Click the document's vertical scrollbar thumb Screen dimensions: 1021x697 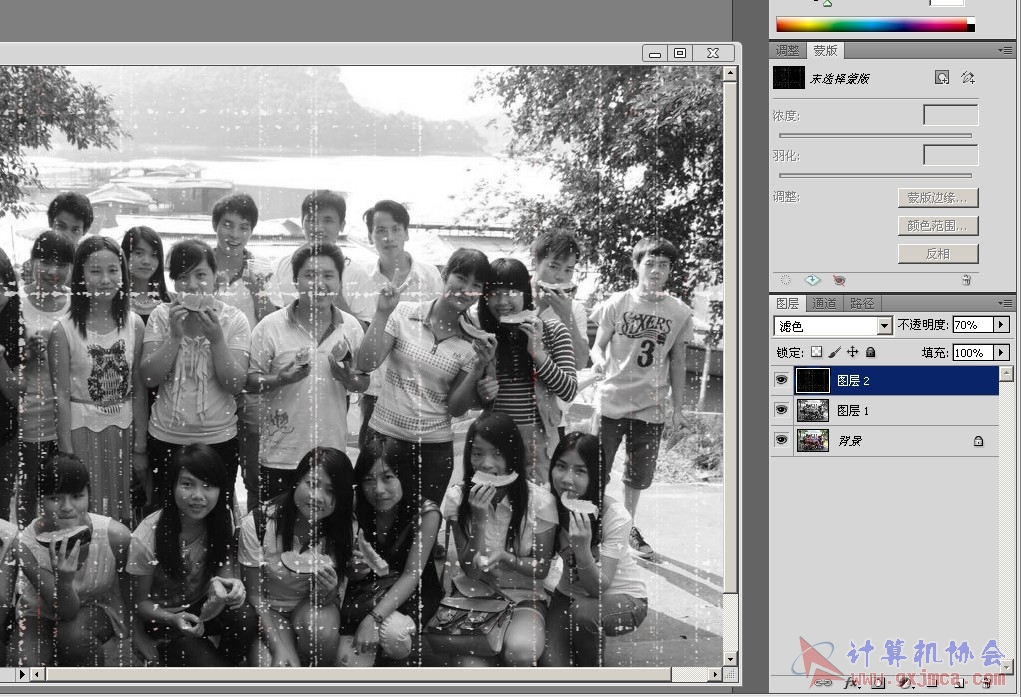(730, 338)
